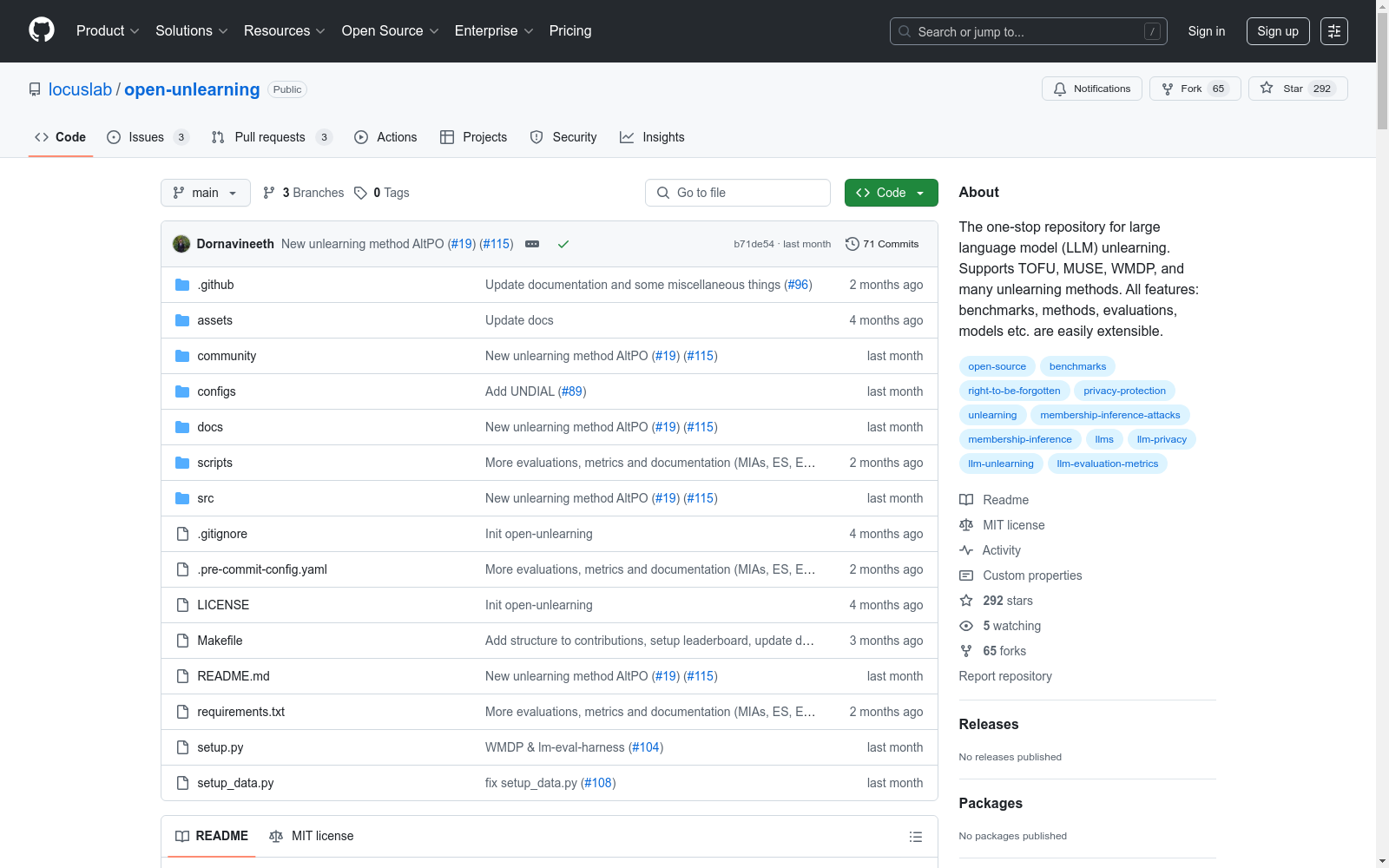Open the 71 Commits history
The image size is (1389, 868).
(882, 244)
